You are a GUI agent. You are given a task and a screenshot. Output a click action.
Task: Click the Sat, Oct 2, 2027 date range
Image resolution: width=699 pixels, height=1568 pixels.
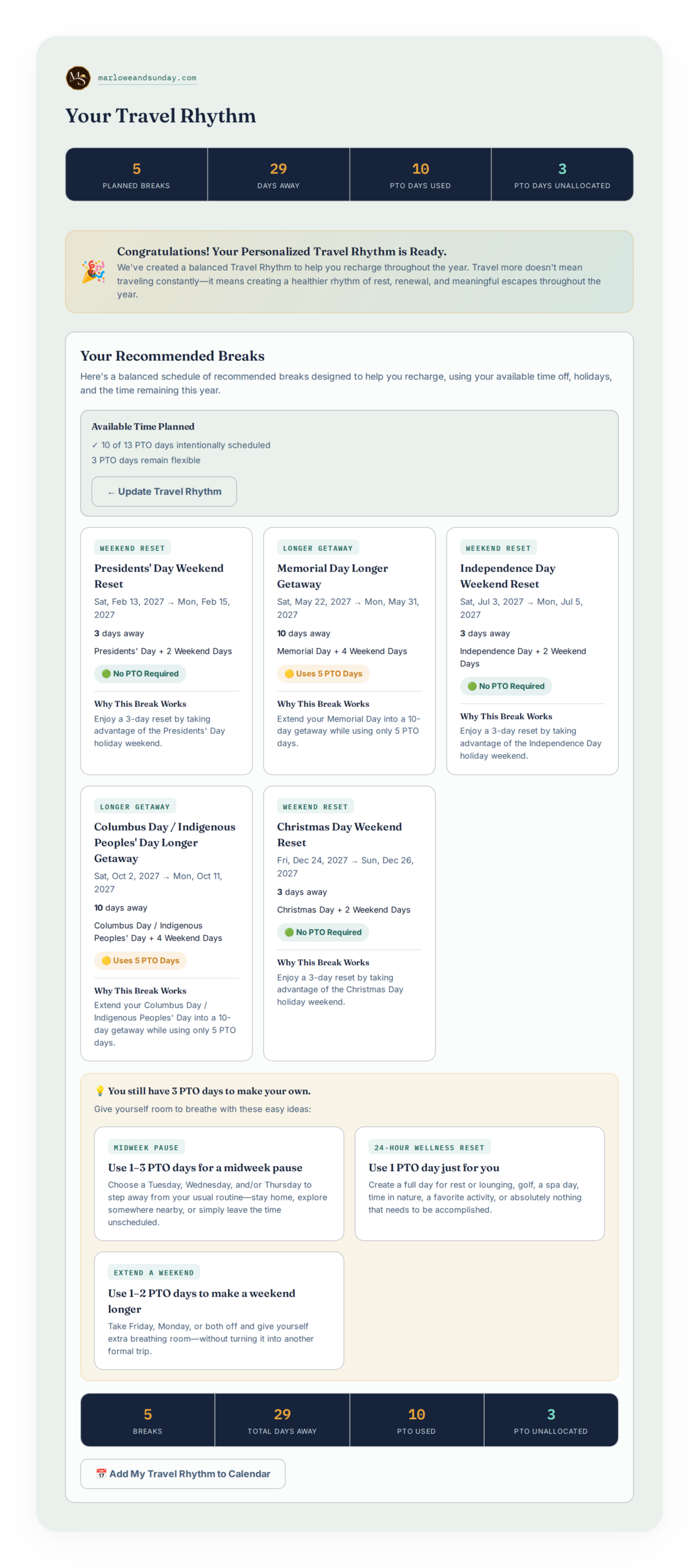pos(158,881)
